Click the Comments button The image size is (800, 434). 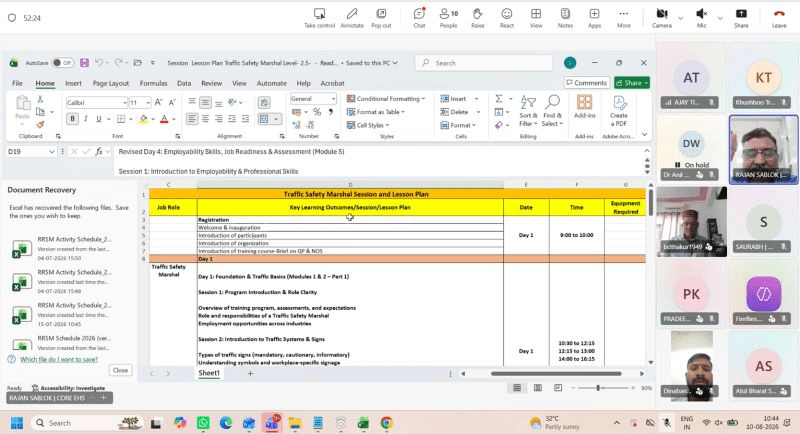pos(586,83)
